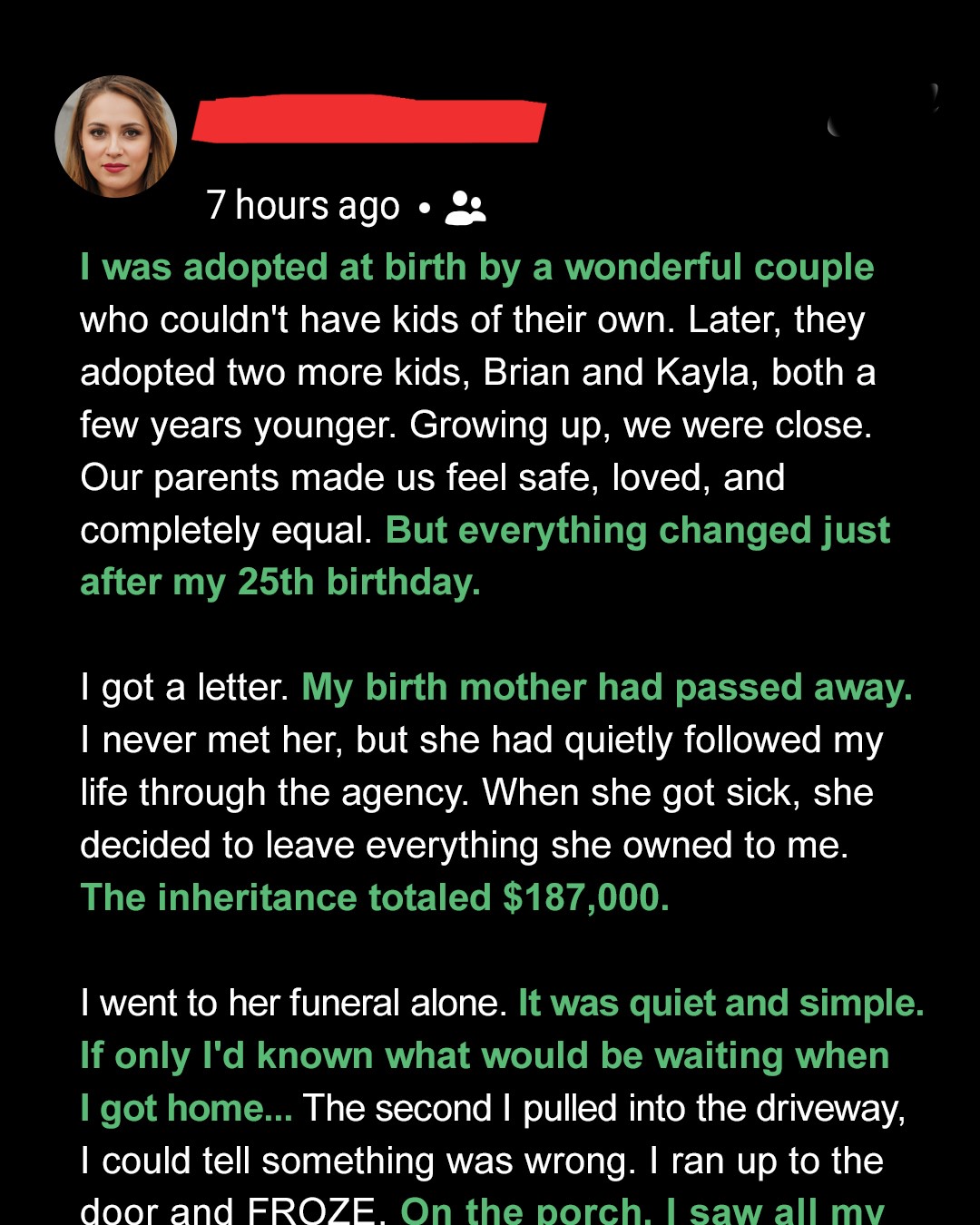The image size is (980, 1225).
Task: Open the "7 hours ago" timestamp
Action: pyautogui.click(x=302, y=206)
